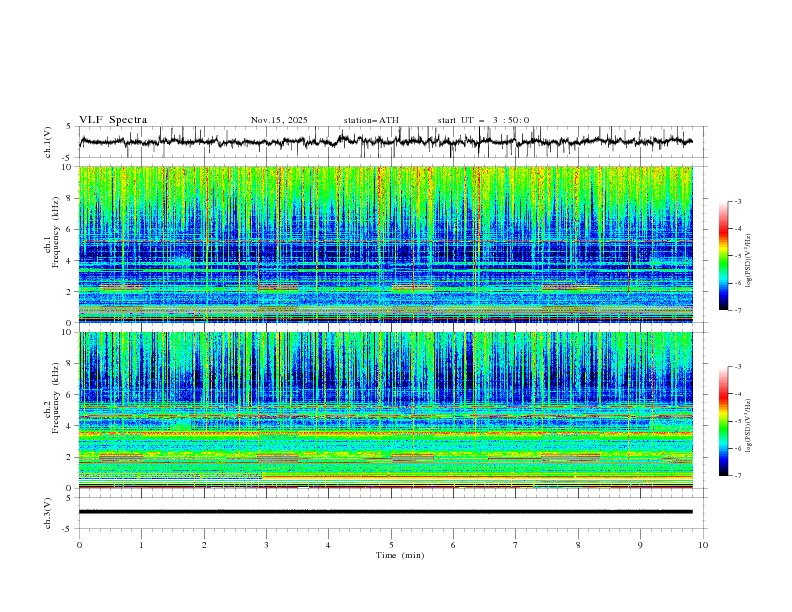
Task: Click the ch.2 "Frequency (kHz)" axis label
Action: (x=56, y=397)
